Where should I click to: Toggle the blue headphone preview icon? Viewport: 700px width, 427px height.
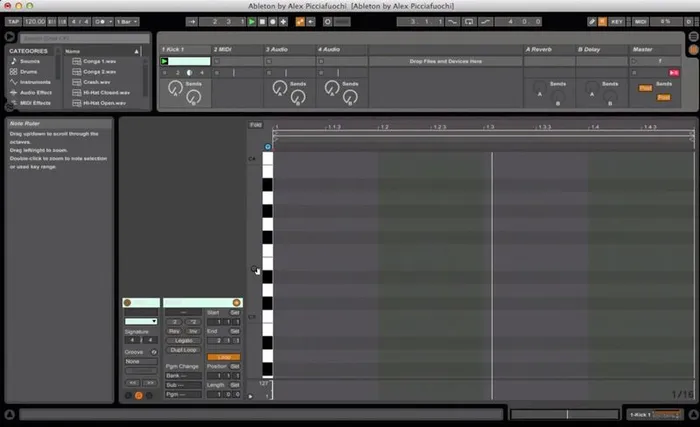(x=267, y=147)
